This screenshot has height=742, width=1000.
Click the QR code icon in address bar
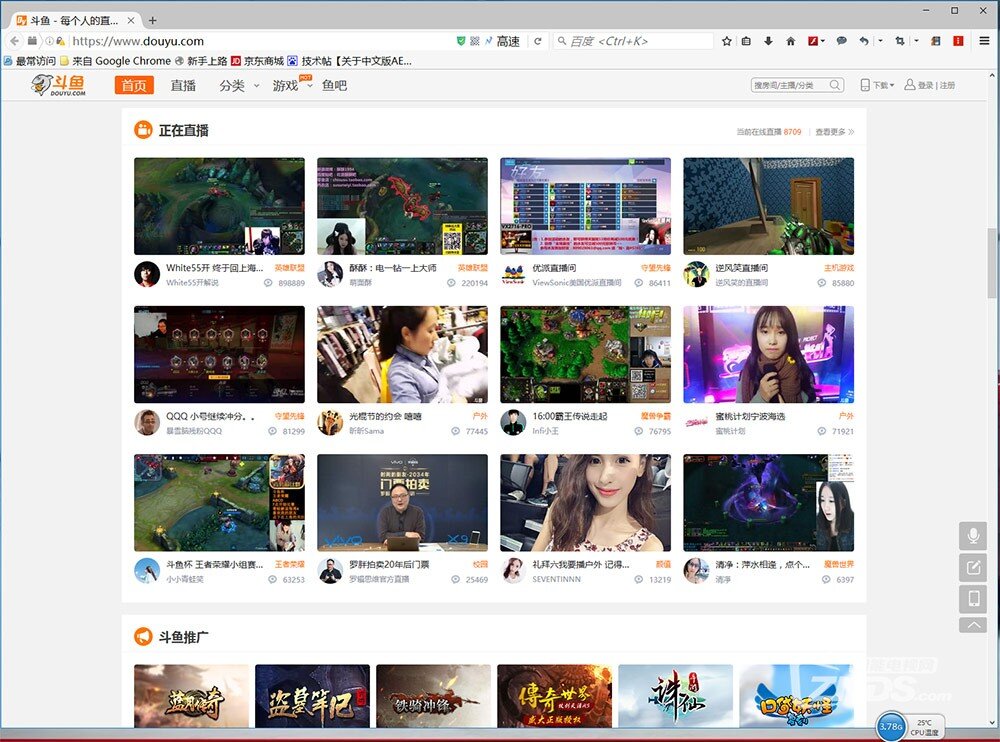click(474, 41)
